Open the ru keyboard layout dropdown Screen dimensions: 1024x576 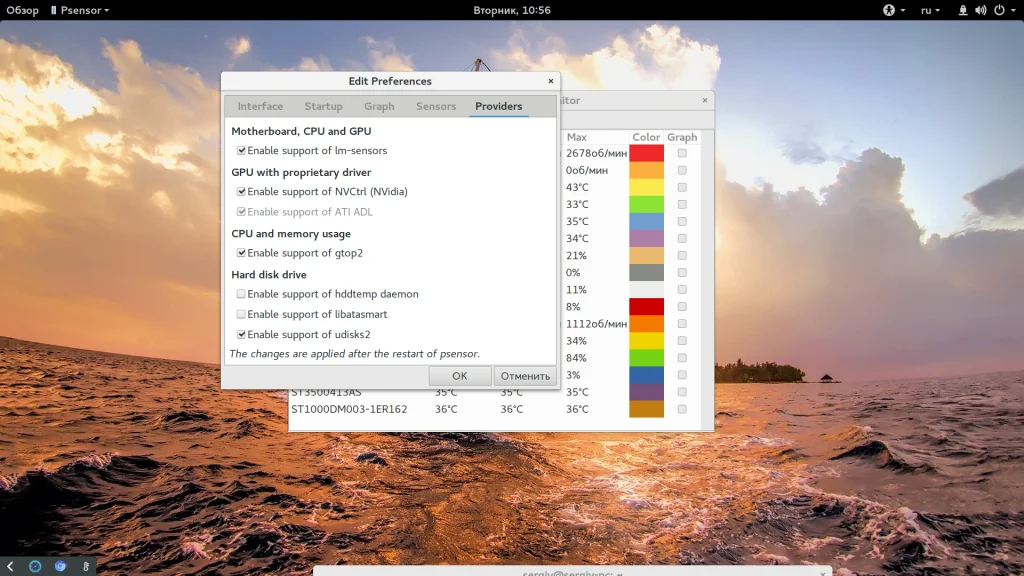[x=930, y=10]
